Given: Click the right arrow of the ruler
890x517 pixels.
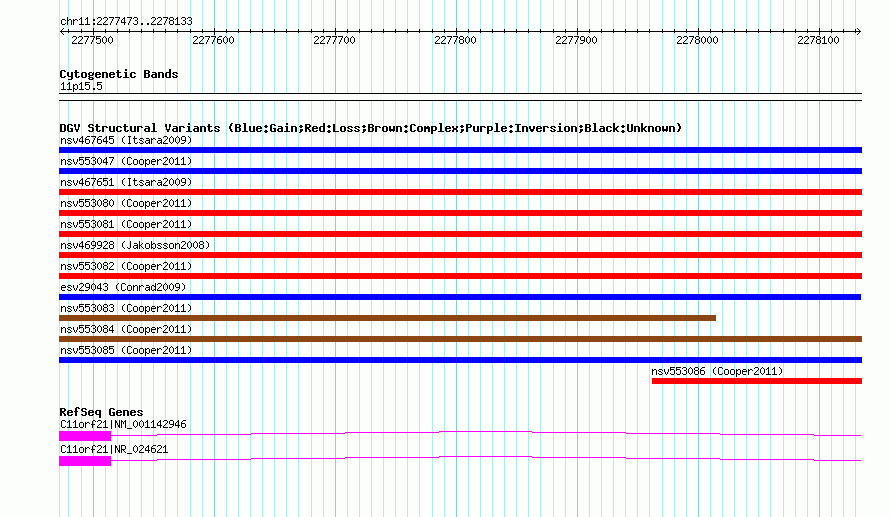Looking at the screenshot, I should (859, 32).
